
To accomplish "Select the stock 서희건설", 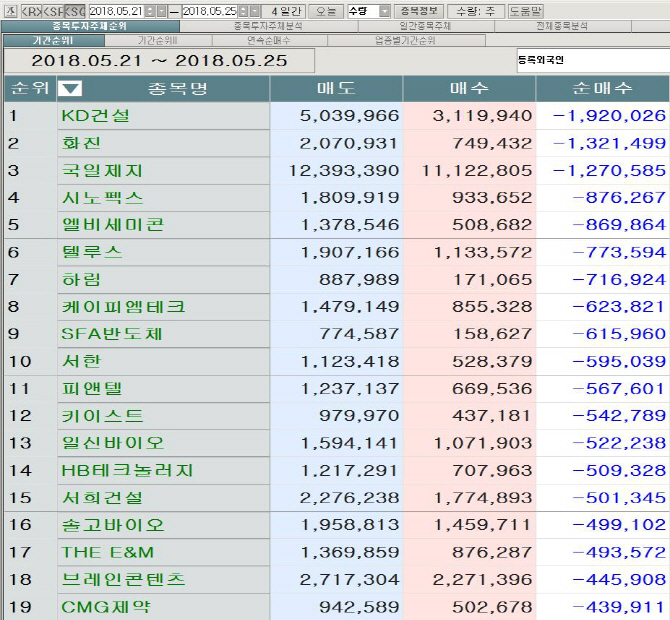I will [x=102, y=498].
